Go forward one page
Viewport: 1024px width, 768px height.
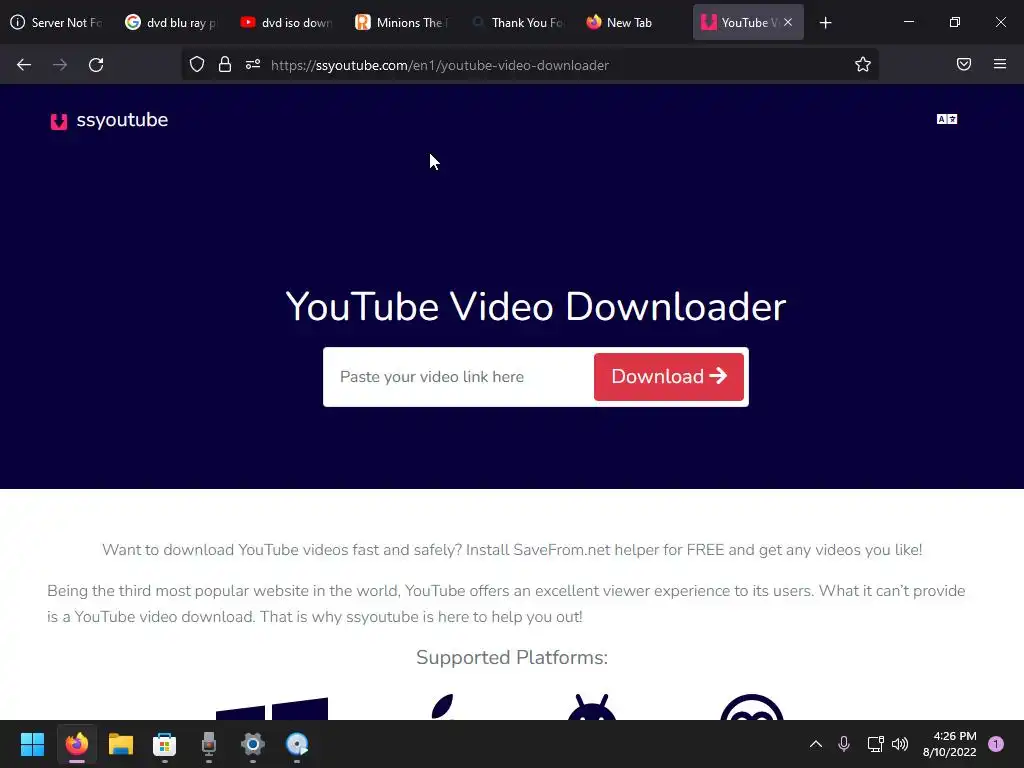point(60,65)
